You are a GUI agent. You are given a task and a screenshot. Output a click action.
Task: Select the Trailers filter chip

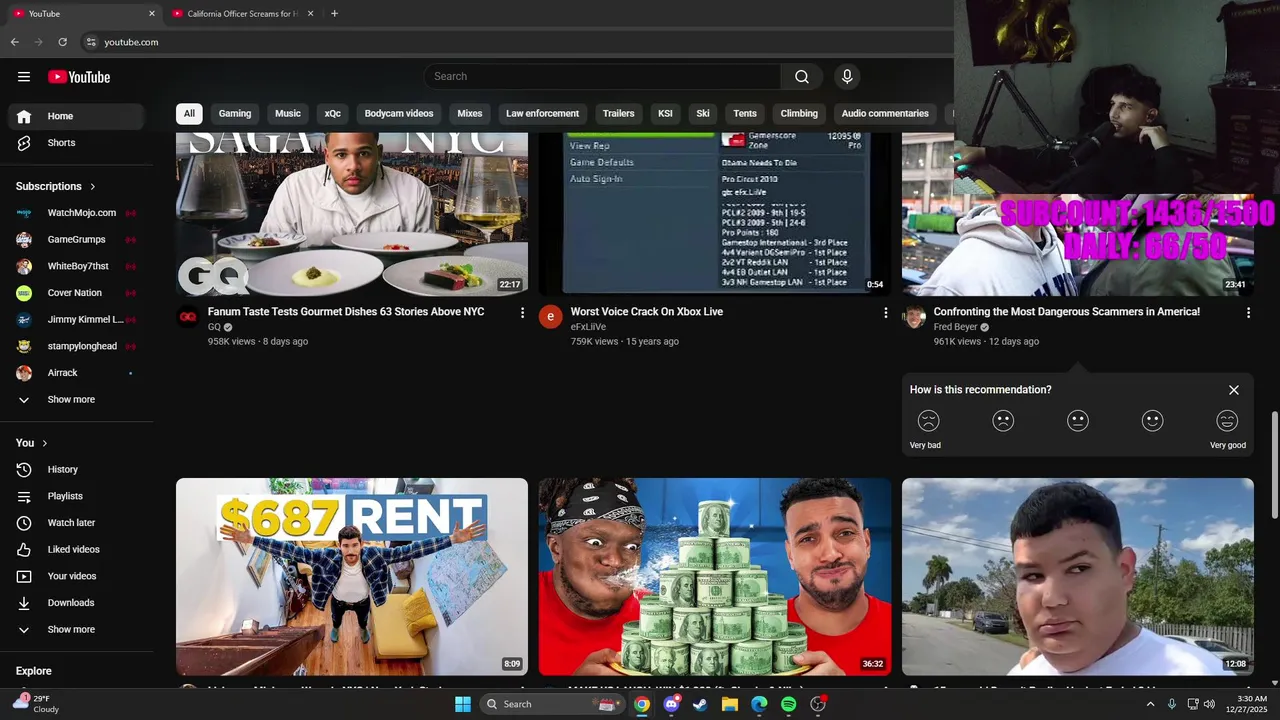(619, 113)
